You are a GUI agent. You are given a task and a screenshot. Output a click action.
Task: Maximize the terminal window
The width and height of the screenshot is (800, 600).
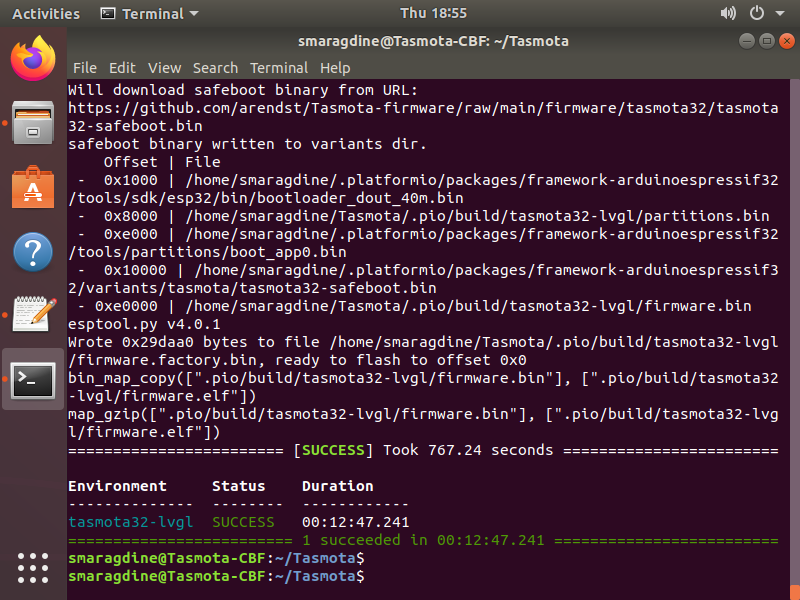[x=766, y=41]
